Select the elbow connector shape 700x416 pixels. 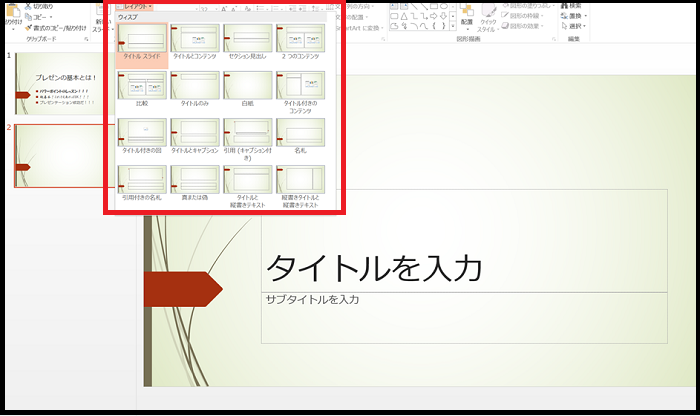414,16
